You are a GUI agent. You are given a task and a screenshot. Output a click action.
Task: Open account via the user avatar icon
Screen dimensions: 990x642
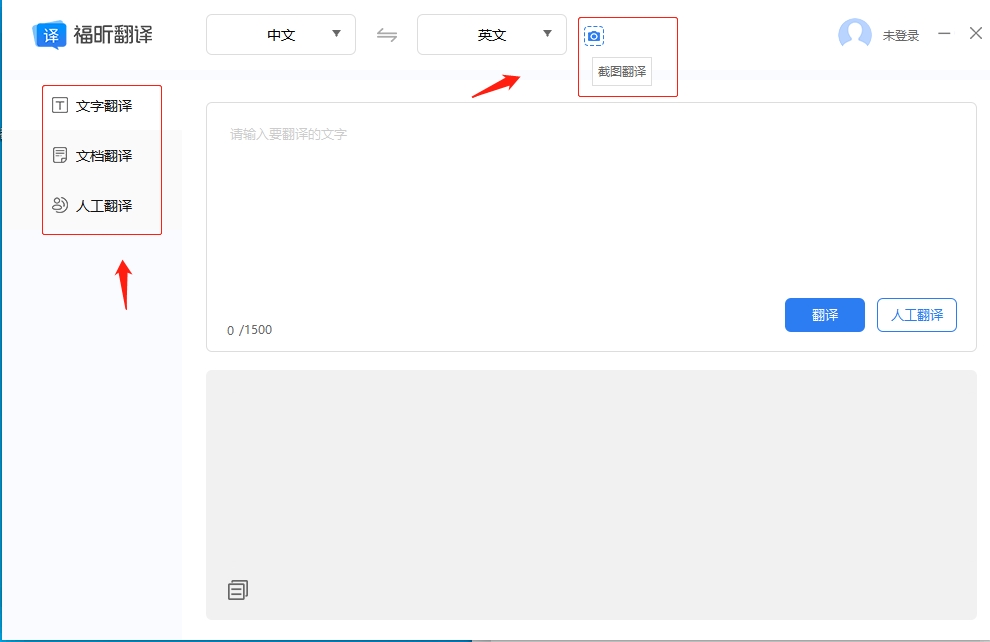[x=854, y=33]
